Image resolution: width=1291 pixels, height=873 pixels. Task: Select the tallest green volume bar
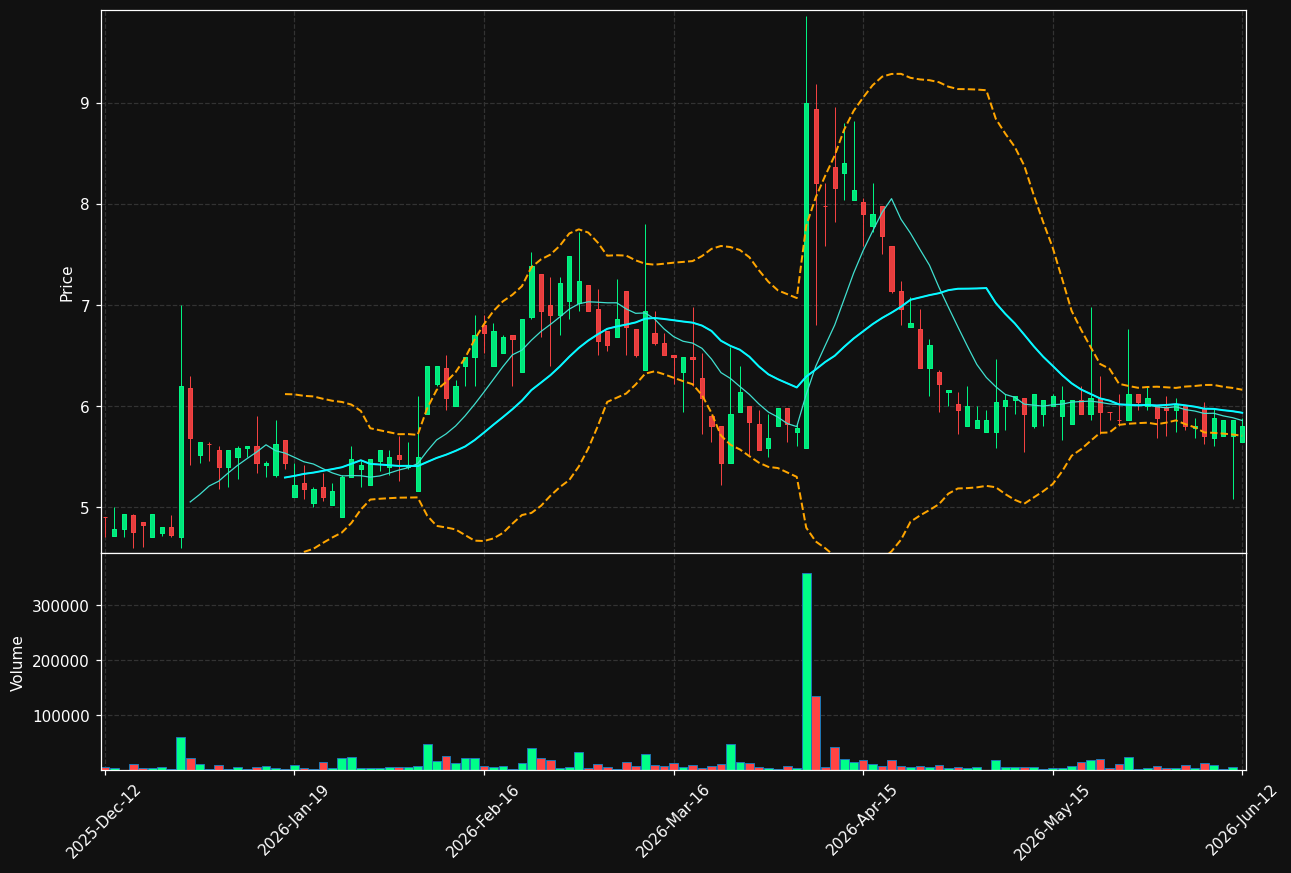point(807,671)
